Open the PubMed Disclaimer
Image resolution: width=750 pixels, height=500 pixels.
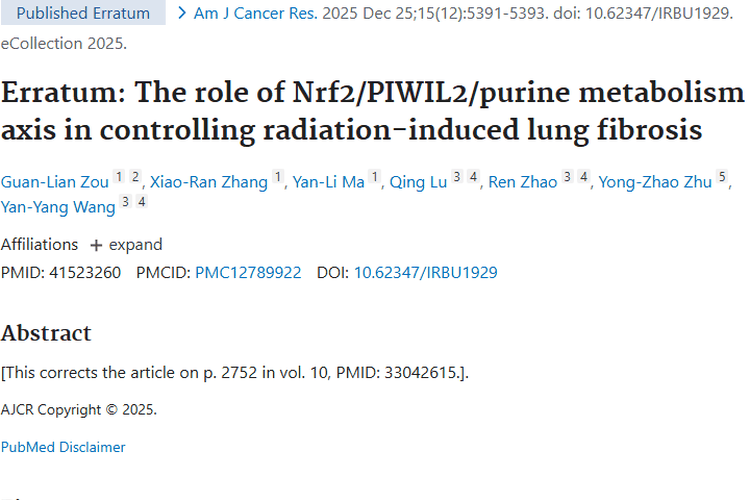[63, 447]
